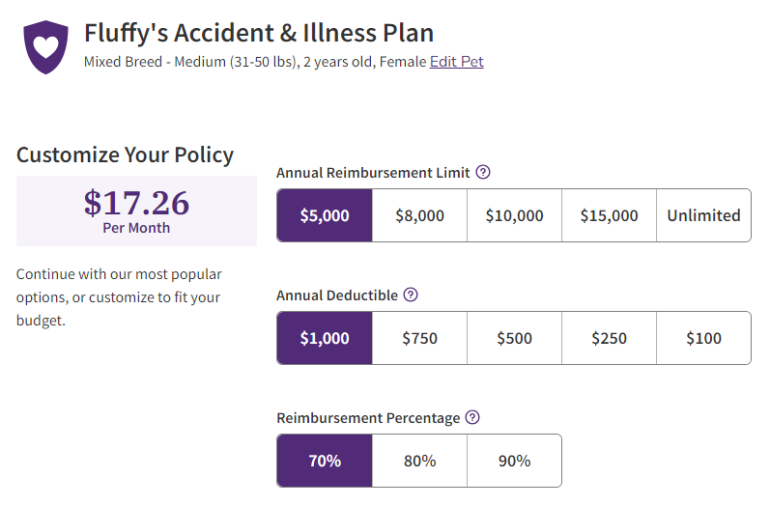Viewport: 770px width, 506px height.
Task: Select $5,000 annual reimbursement limit
Action: (325, 215)
